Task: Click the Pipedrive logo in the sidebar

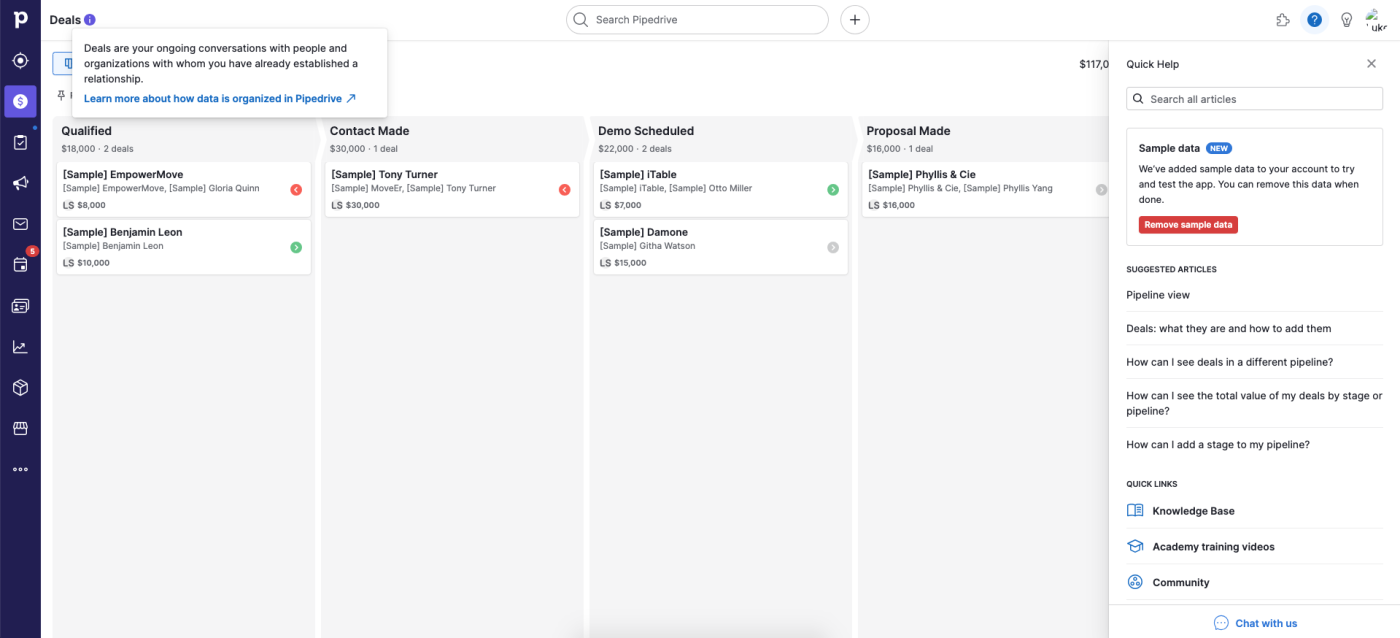Action: [x=20, y=19]
